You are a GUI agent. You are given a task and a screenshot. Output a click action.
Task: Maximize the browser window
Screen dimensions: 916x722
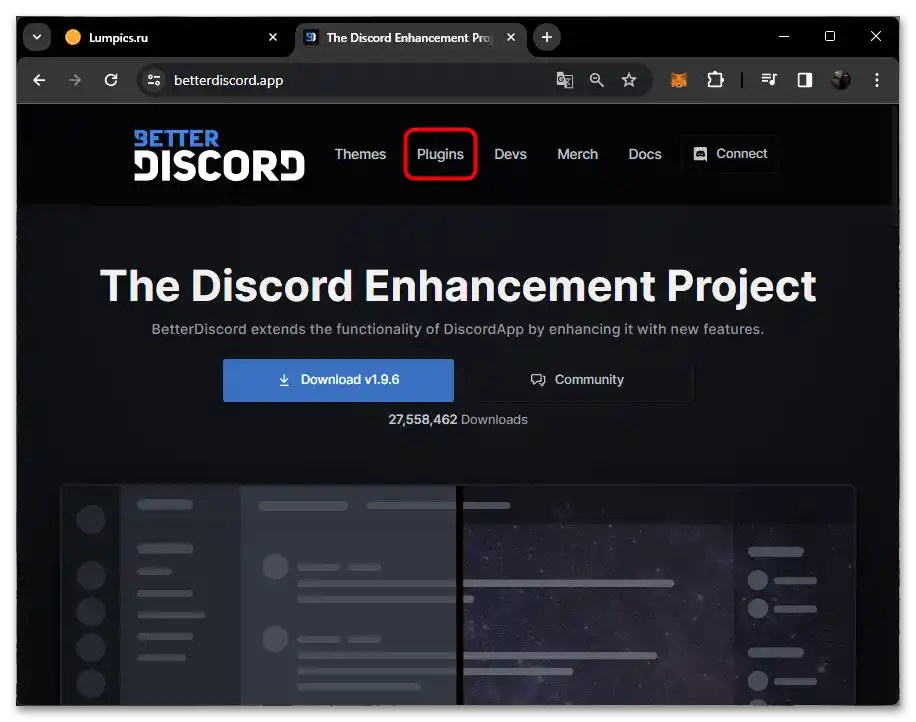[x=830, y=36]
